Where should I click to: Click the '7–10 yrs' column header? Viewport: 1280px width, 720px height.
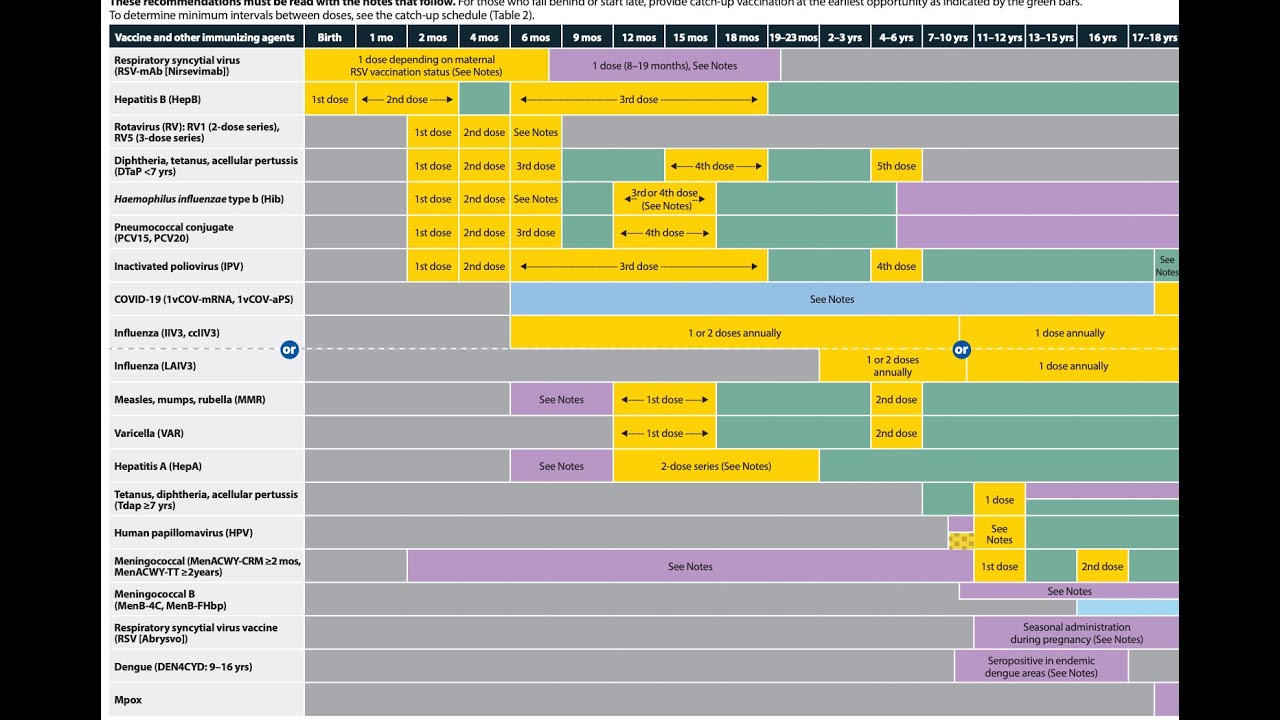click(948, 37)
